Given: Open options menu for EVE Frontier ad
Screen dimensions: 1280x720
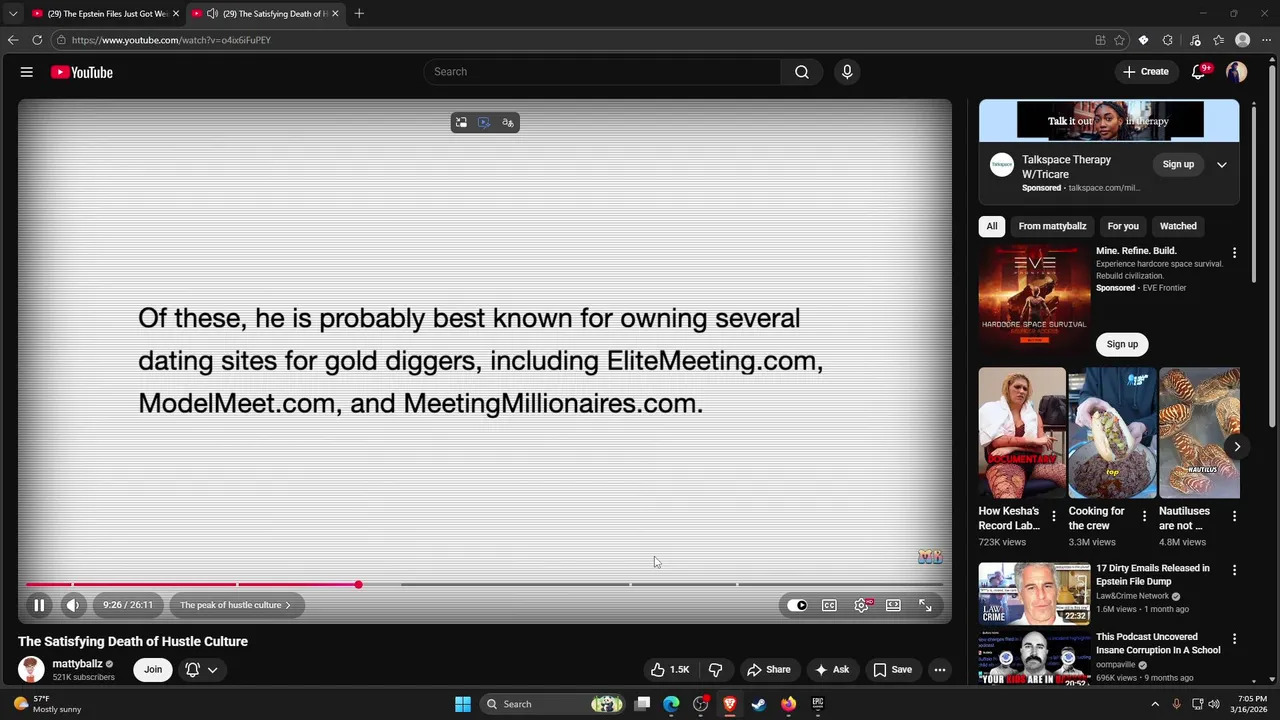Looking at the screenshot, I should (1234, 253).
